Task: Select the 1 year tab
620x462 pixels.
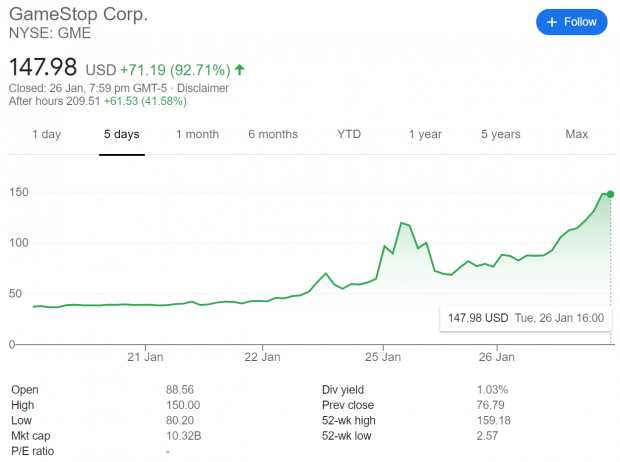Action: pos(425,134)
